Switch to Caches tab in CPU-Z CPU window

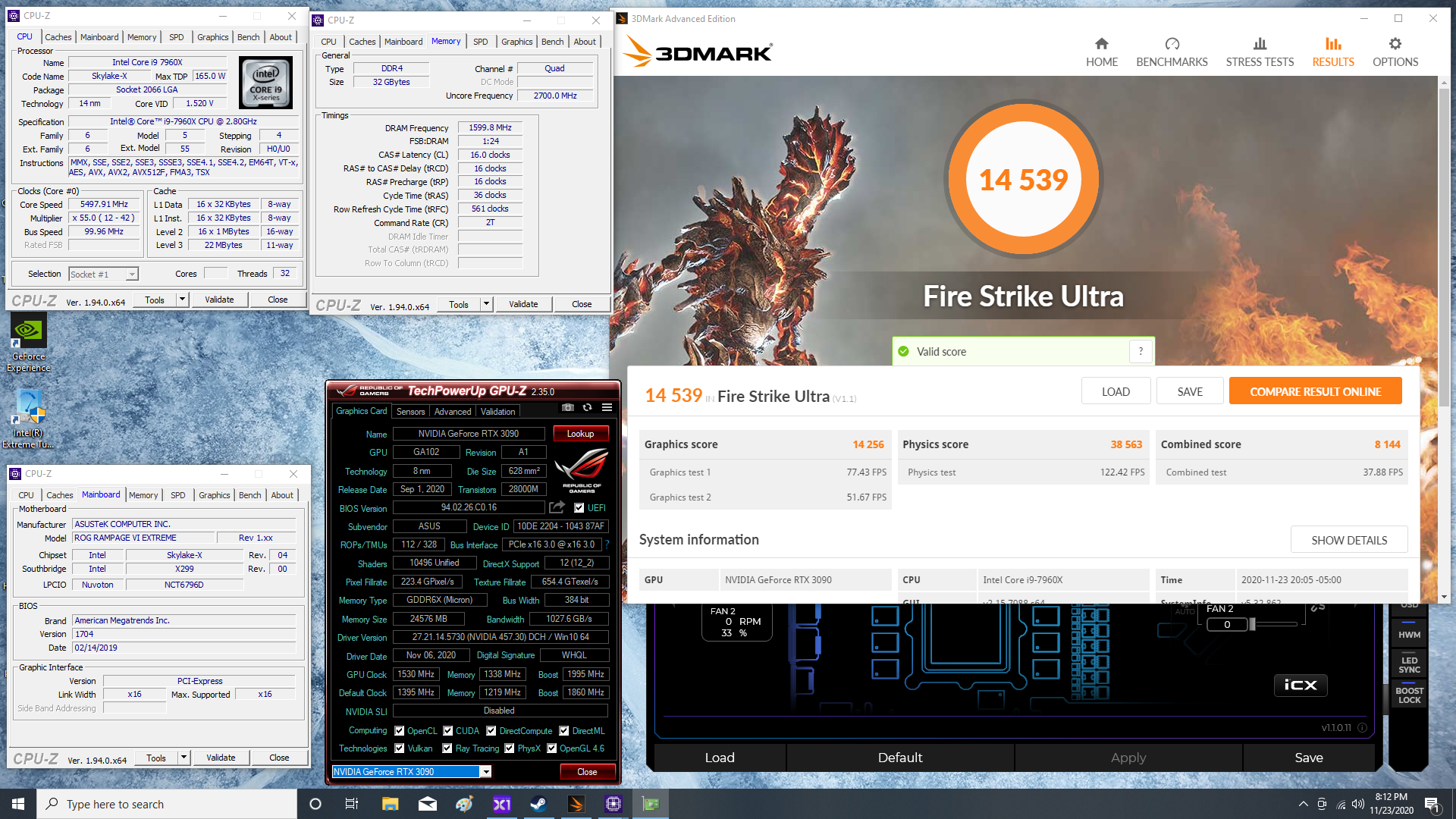click(x=58, y=37)
